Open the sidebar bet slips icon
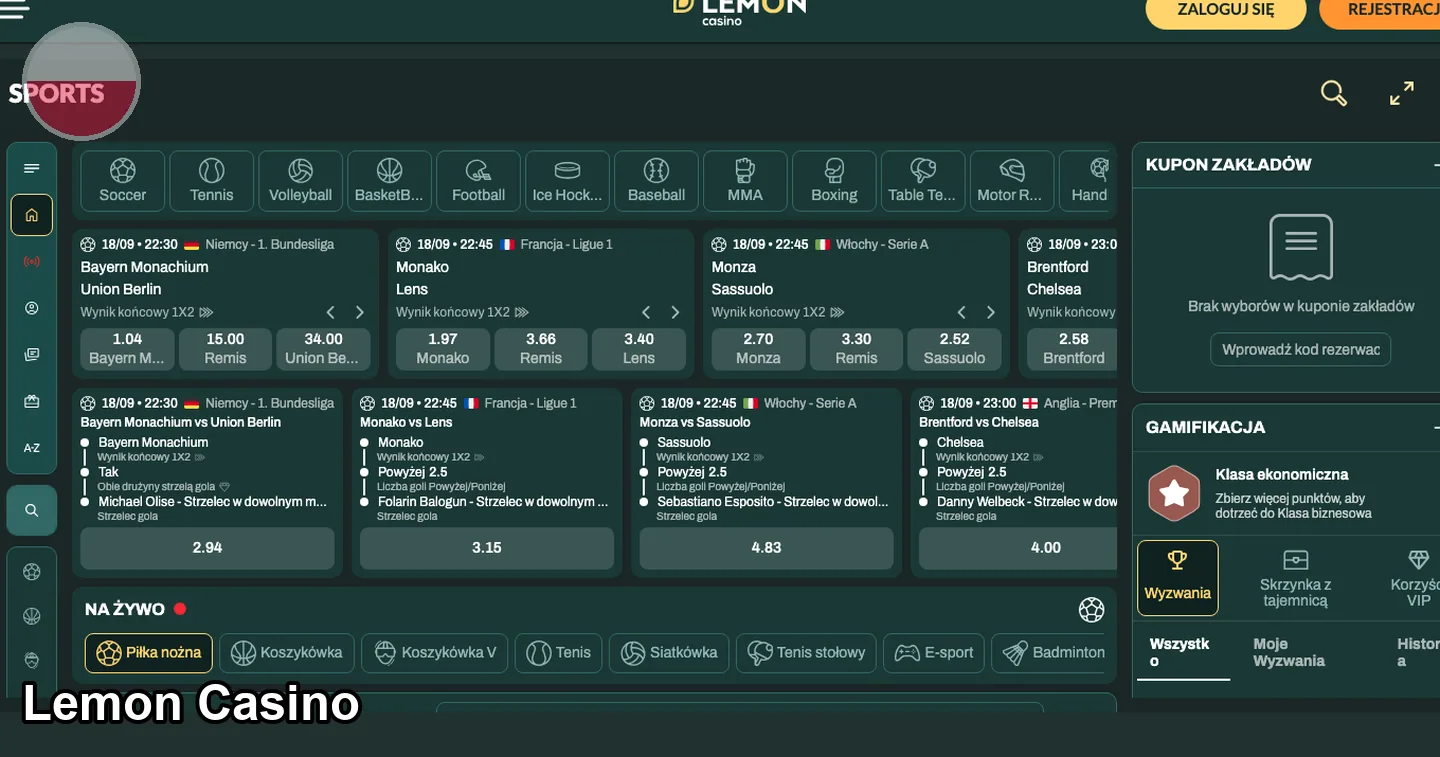The width and height of the screenshot is (1440, 757). [x=32, y=354]
